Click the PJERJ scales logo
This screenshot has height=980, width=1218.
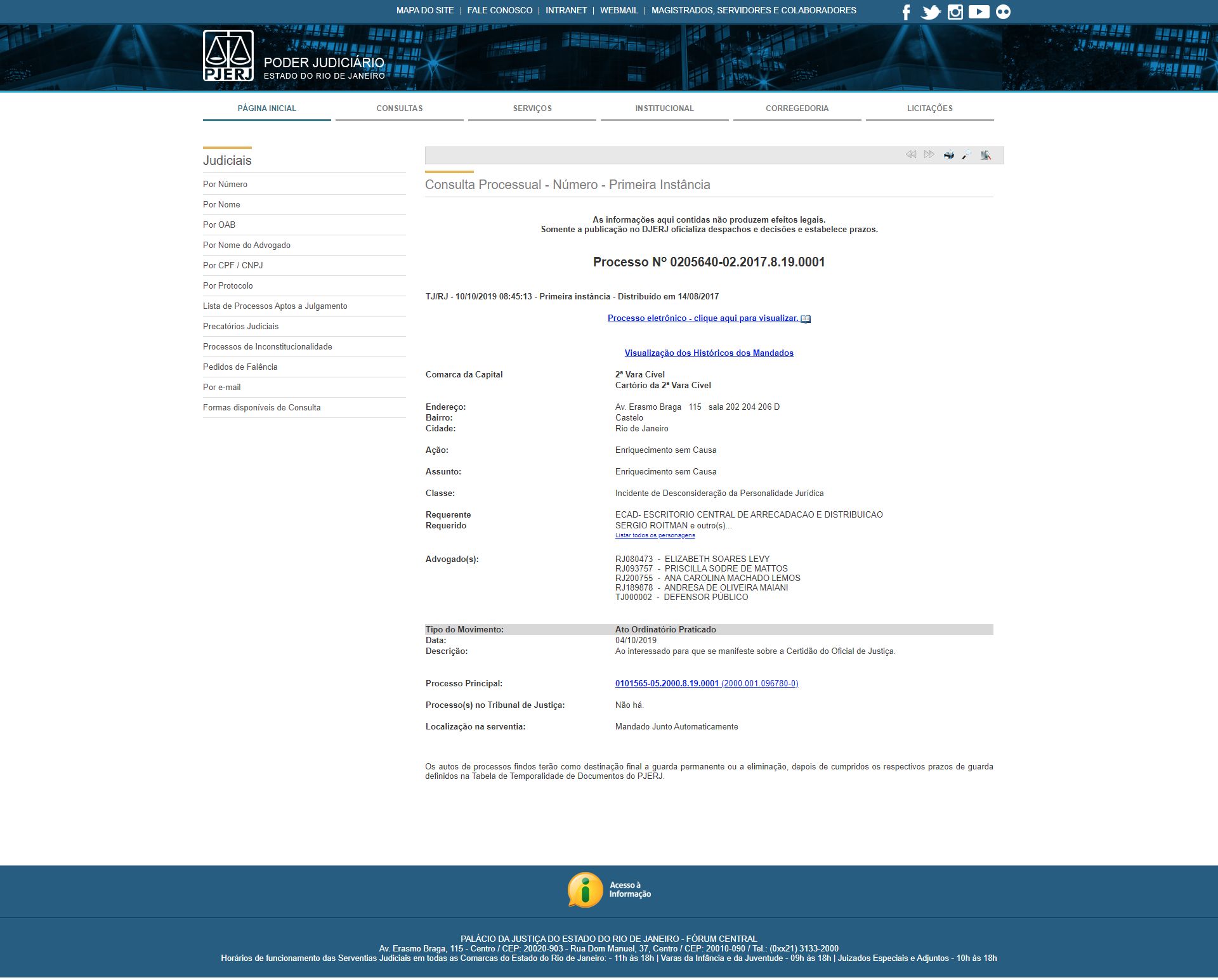click(228, 56)
